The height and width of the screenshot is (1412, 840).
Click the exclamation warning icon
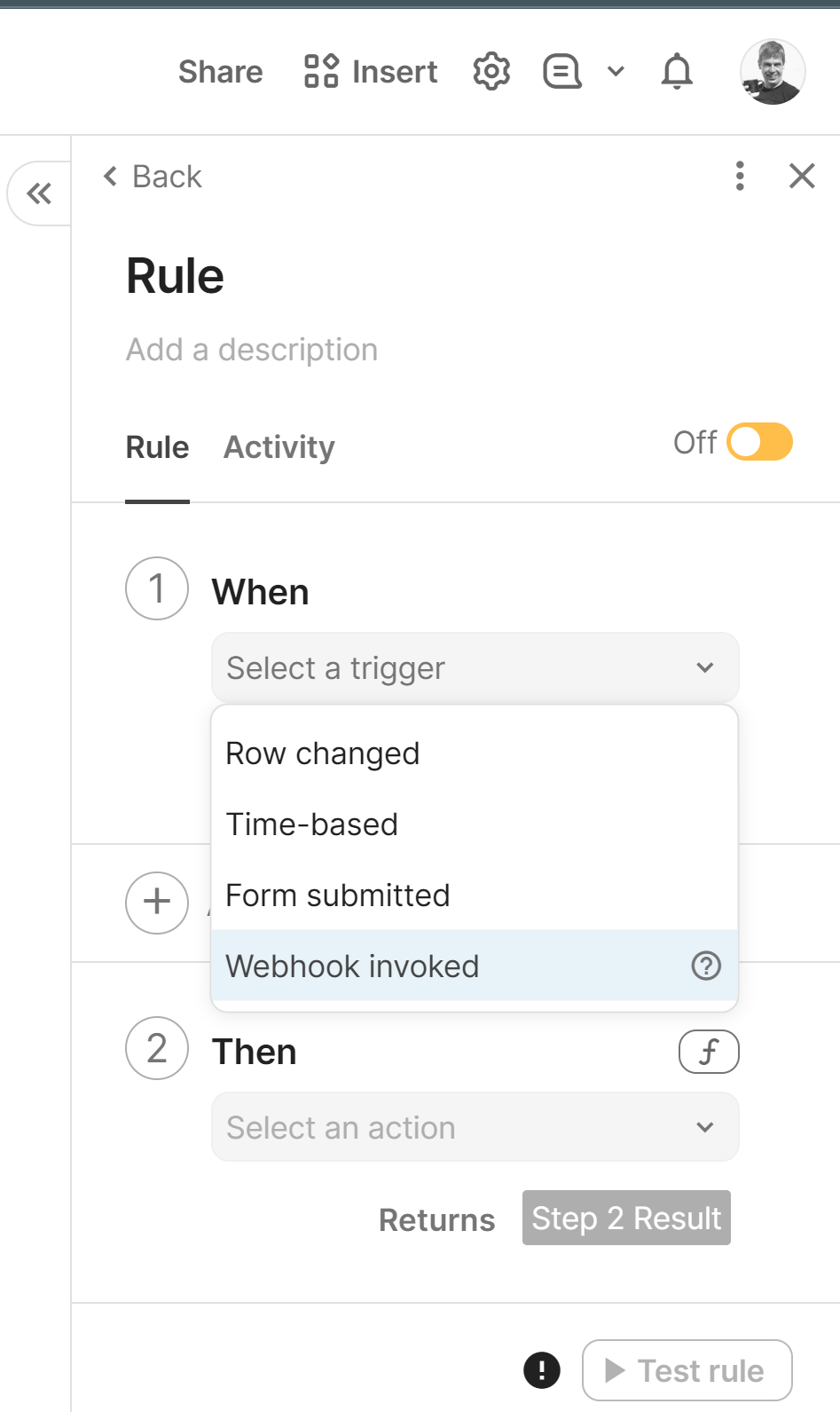[x=542, y=1369]
